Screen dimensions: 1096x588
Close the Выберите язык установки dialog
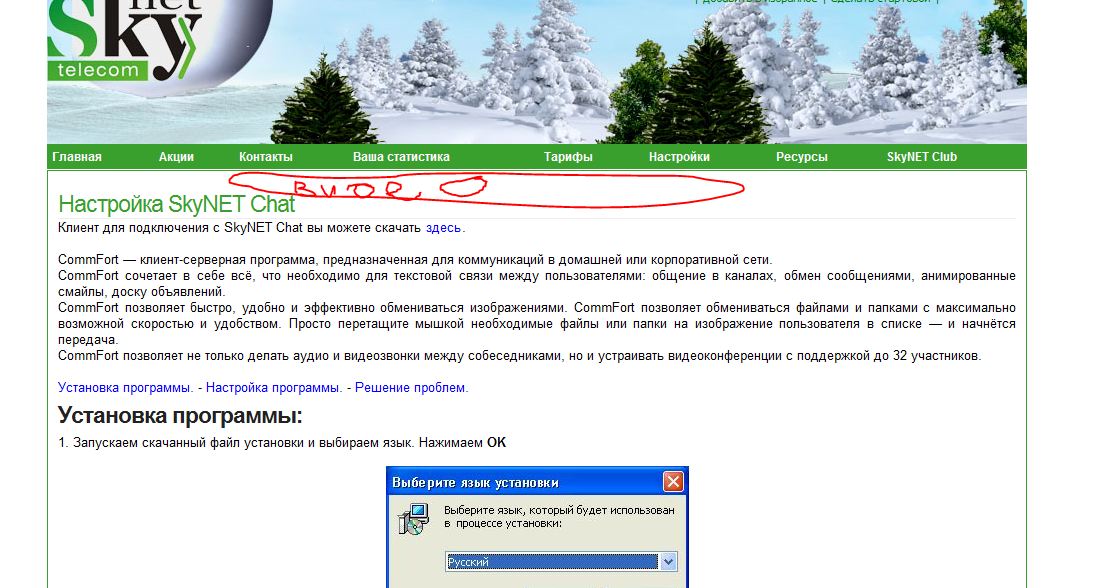point(673,482)
